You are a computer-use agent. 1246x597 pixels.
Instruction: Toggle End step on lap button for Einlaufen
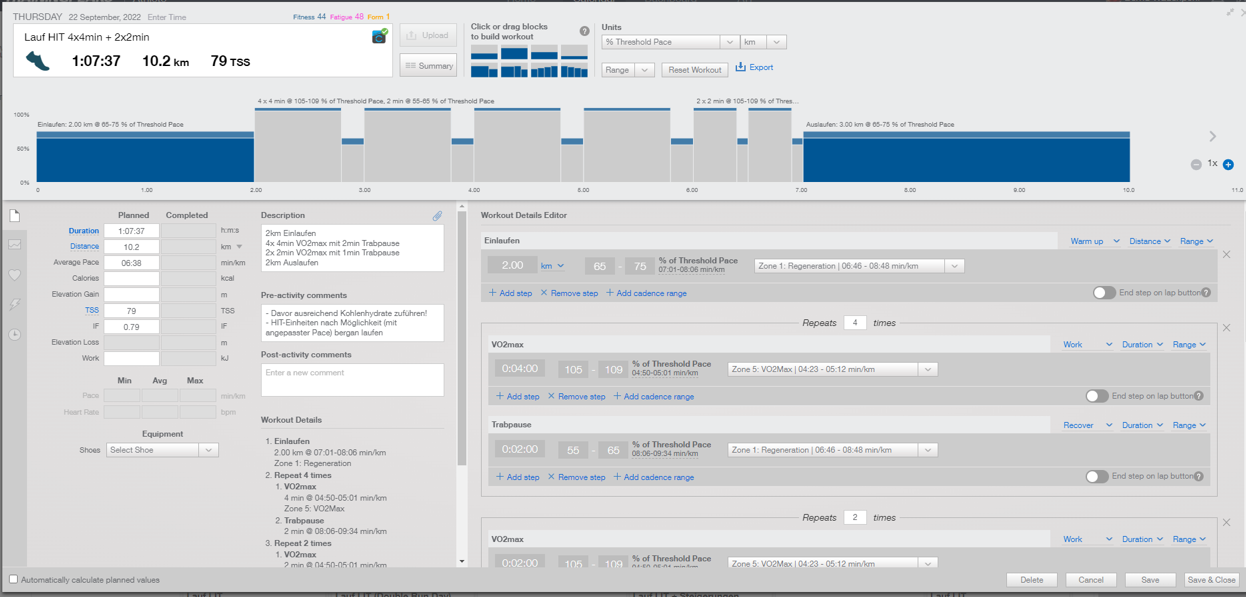[1103, 293]
